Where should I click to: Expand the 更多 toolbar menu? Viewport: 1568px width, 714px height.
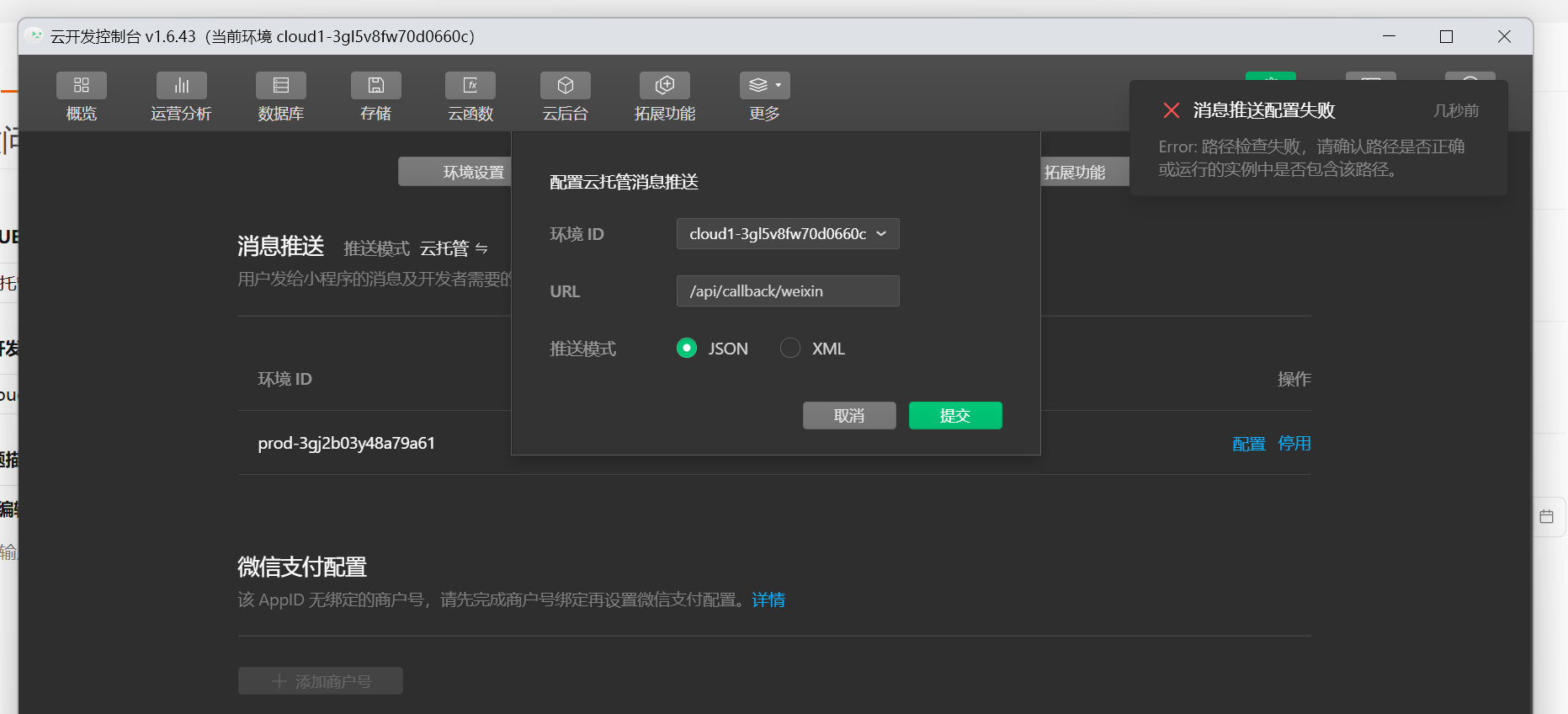click(x=764, y=86)
